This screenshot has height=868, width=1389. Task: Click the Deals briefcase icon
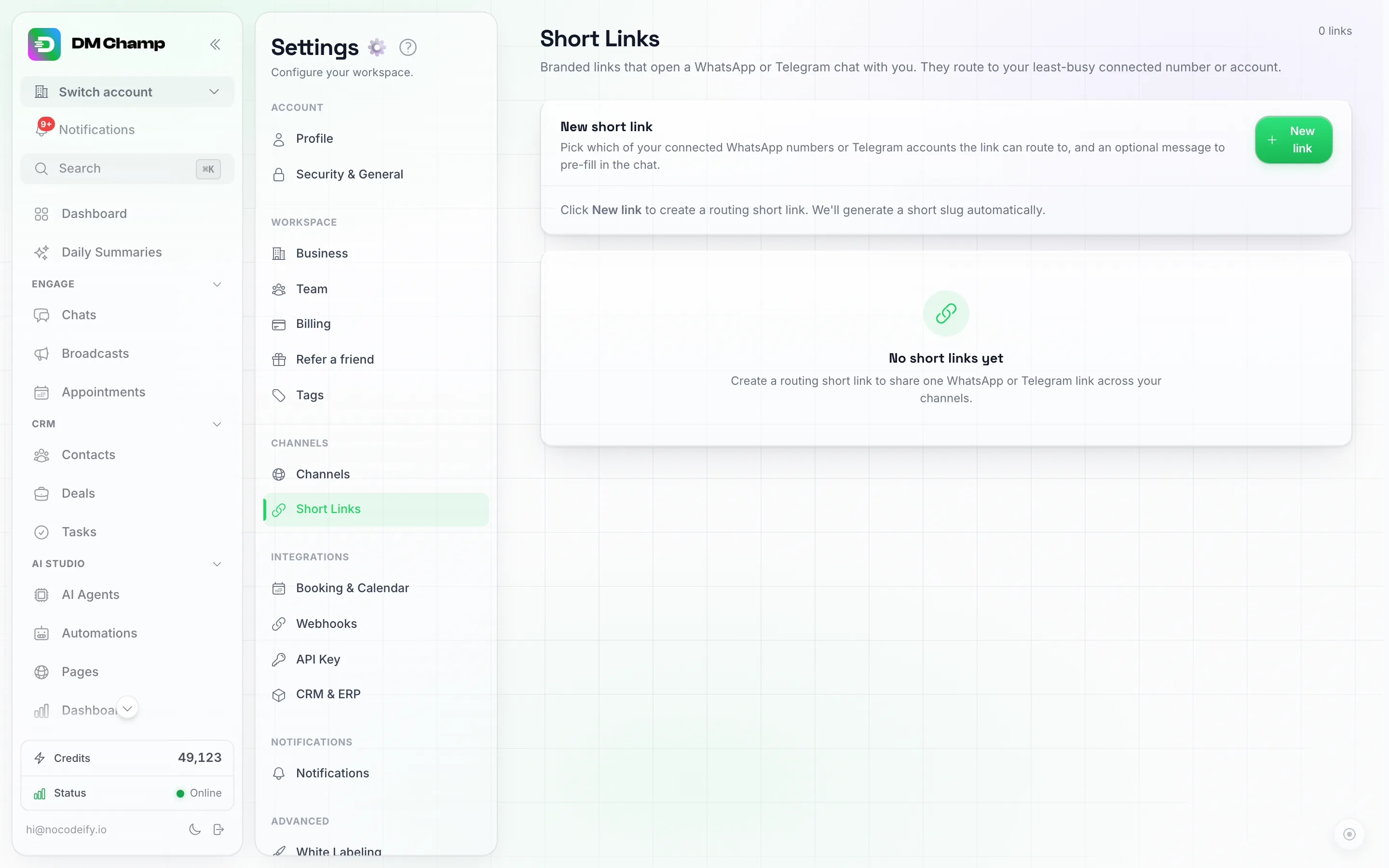pyautogui.click(x=41, y=494)
